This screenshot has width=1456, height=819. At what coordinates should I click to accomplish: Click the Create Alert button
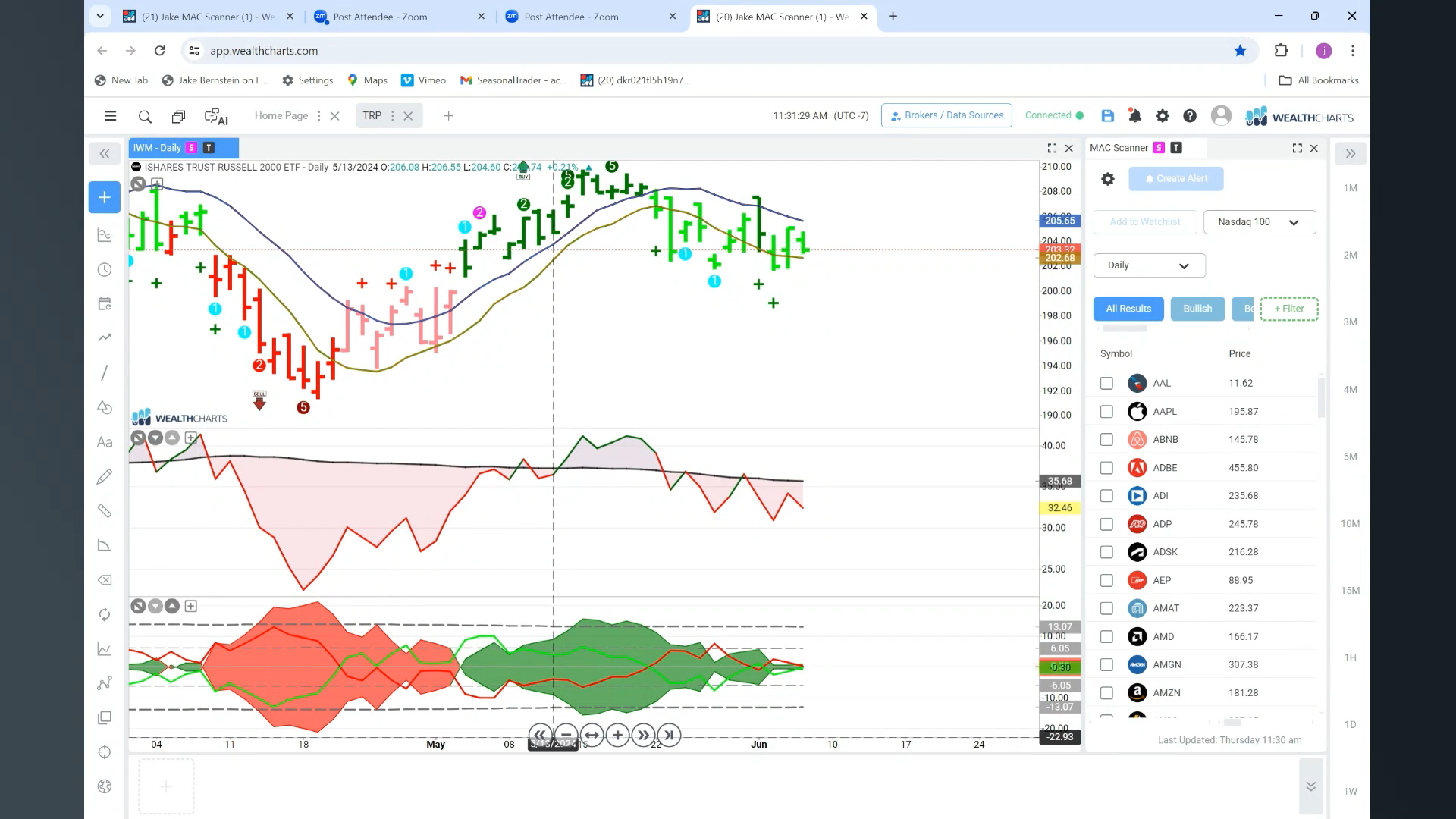click(1175, 179)
